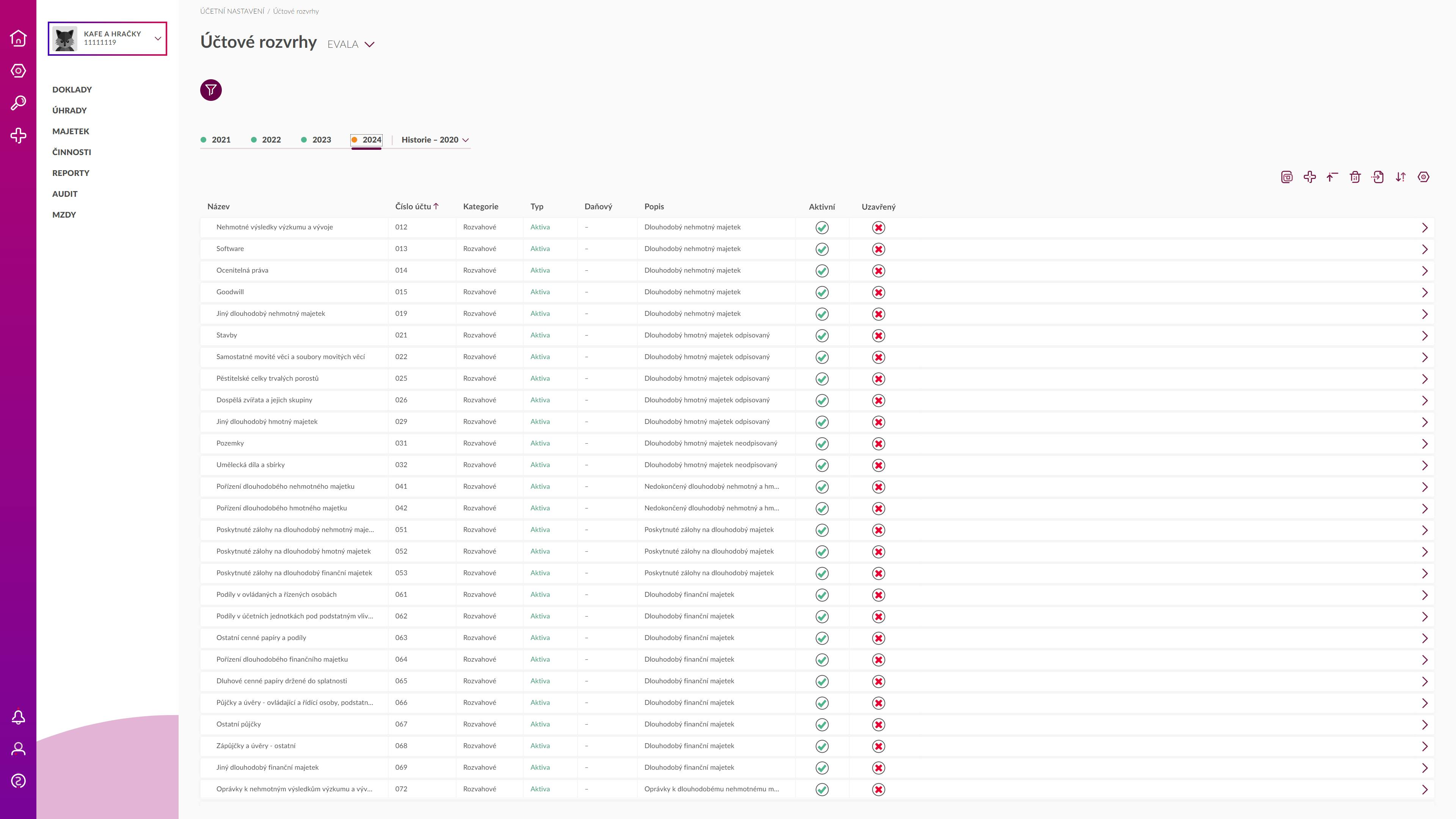The image size is (1456, 819).
Task: Click closed X icon for Pozemky row
Action: pyautogui.click(x=879, y=444)
